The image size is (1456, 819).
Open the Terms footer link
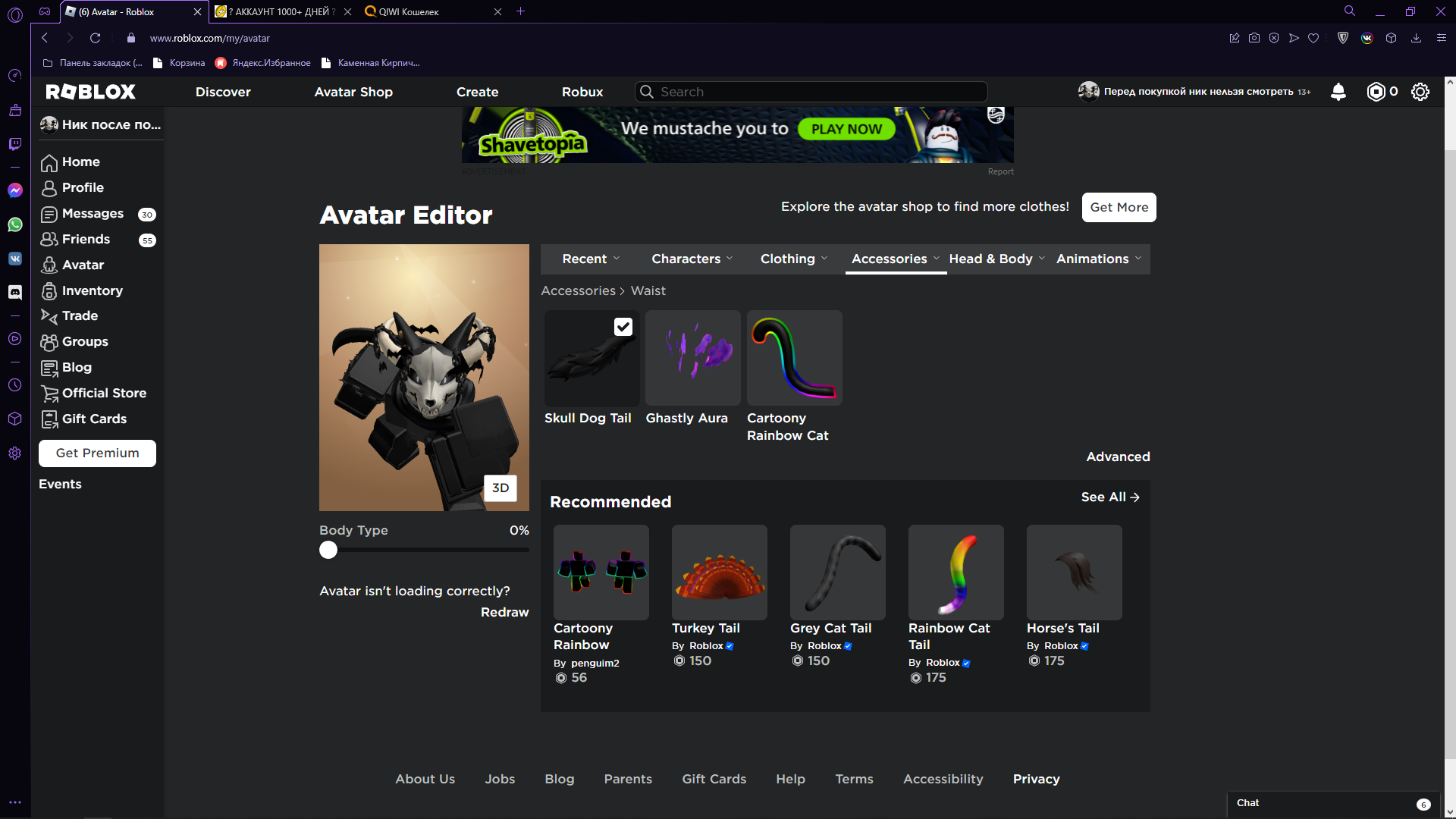[854, 780]
